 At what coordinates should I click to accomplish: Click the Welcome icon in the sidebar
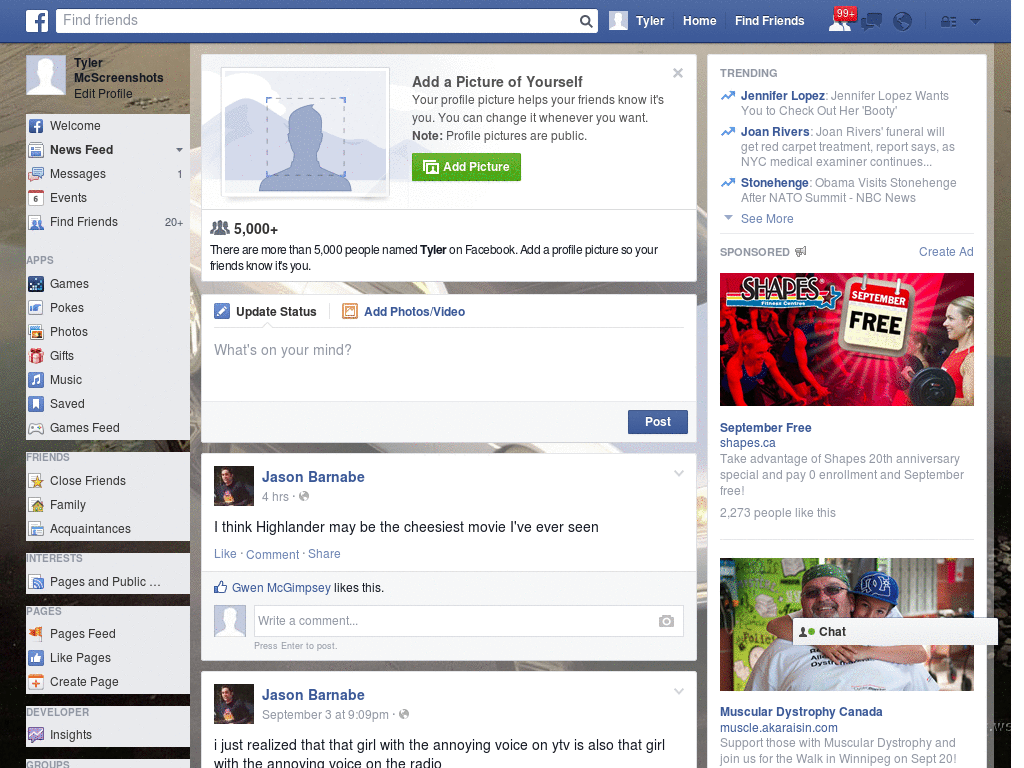[36, 126]
